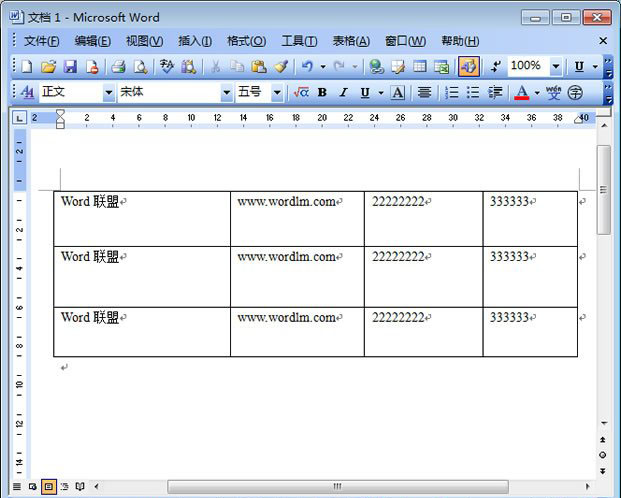Screen dimensions: 621x498
Task: Click the bulleted list icon
Action: click(473, 93)
